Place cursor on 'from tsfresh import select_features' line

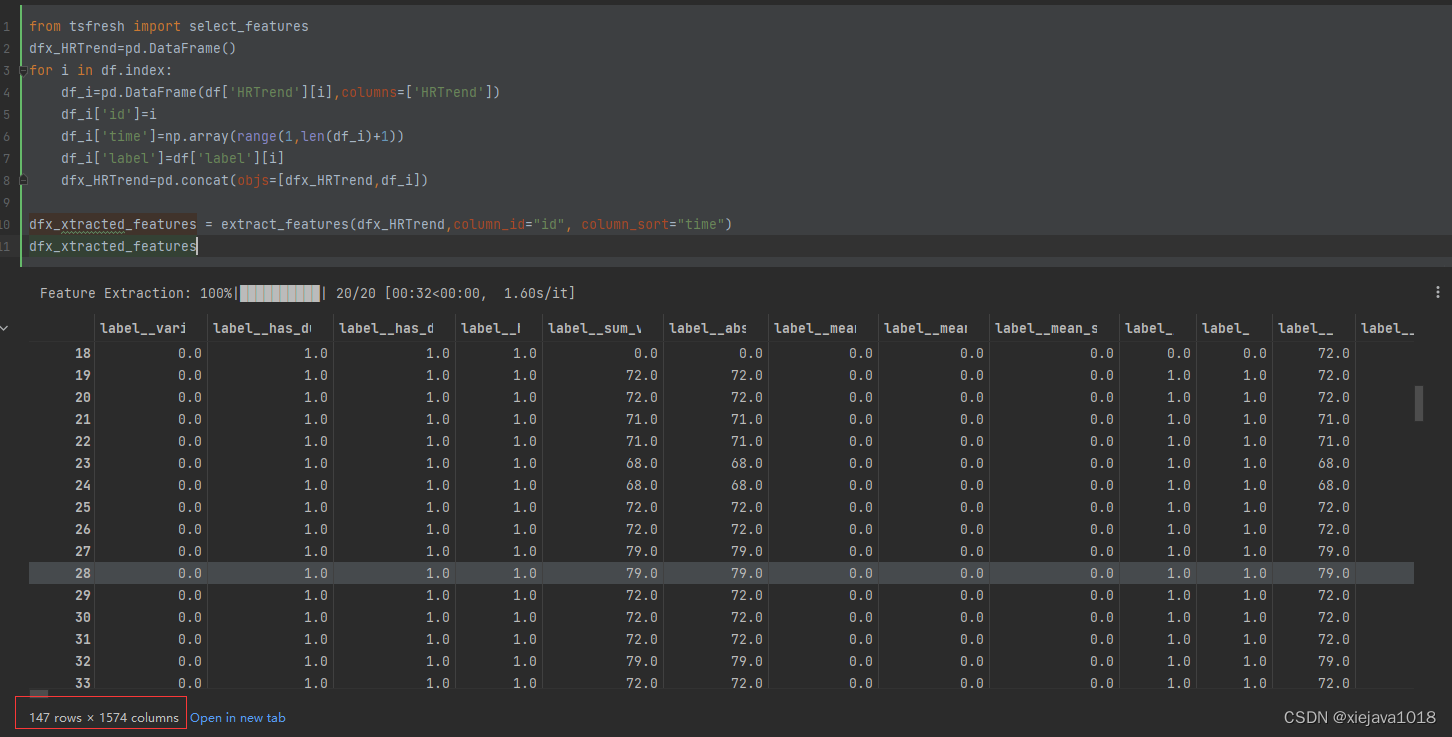tap(169, 26)
